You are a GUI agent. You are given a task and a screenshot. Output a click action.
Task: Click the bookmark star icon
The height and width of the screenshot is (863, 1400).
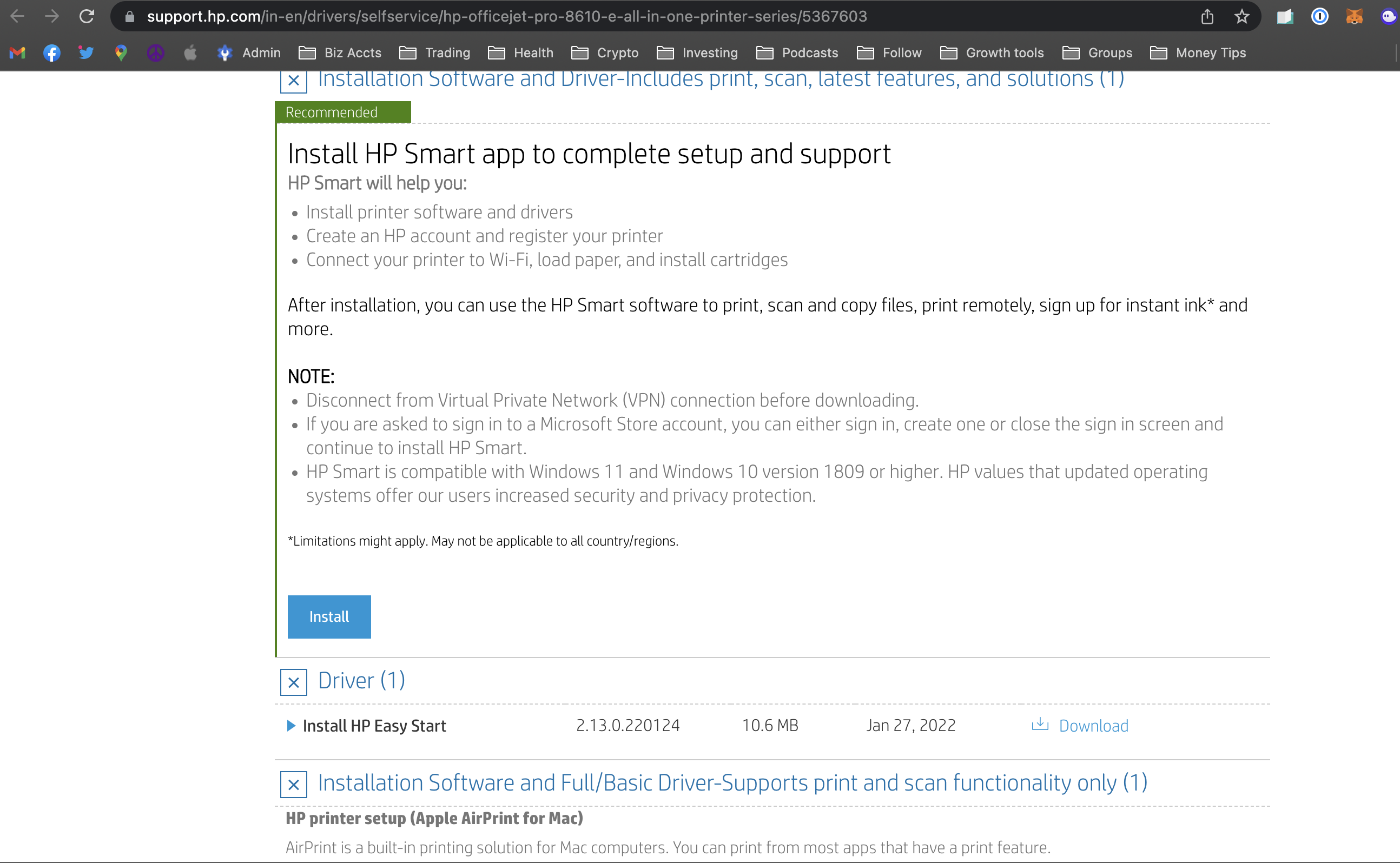click(1241, 17)
